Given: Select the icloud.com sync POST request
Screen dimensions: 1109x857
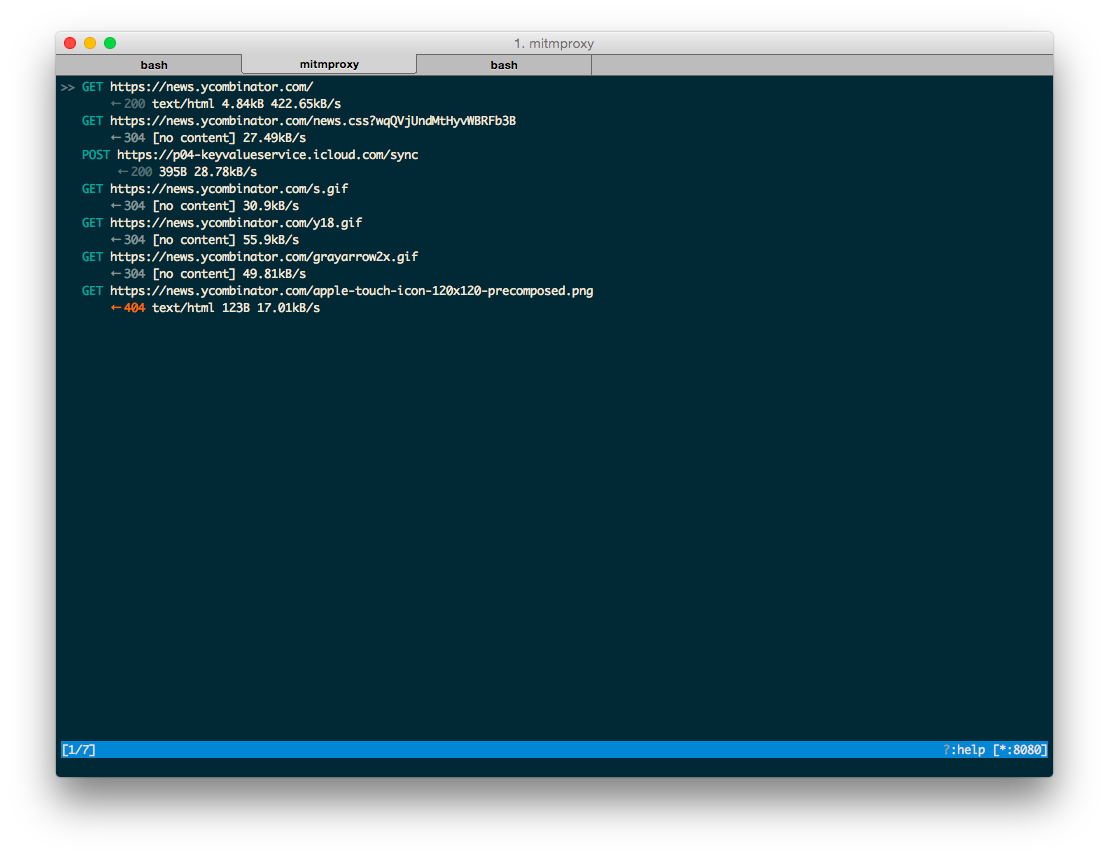Looking at the screenshot, I should 266,154.
